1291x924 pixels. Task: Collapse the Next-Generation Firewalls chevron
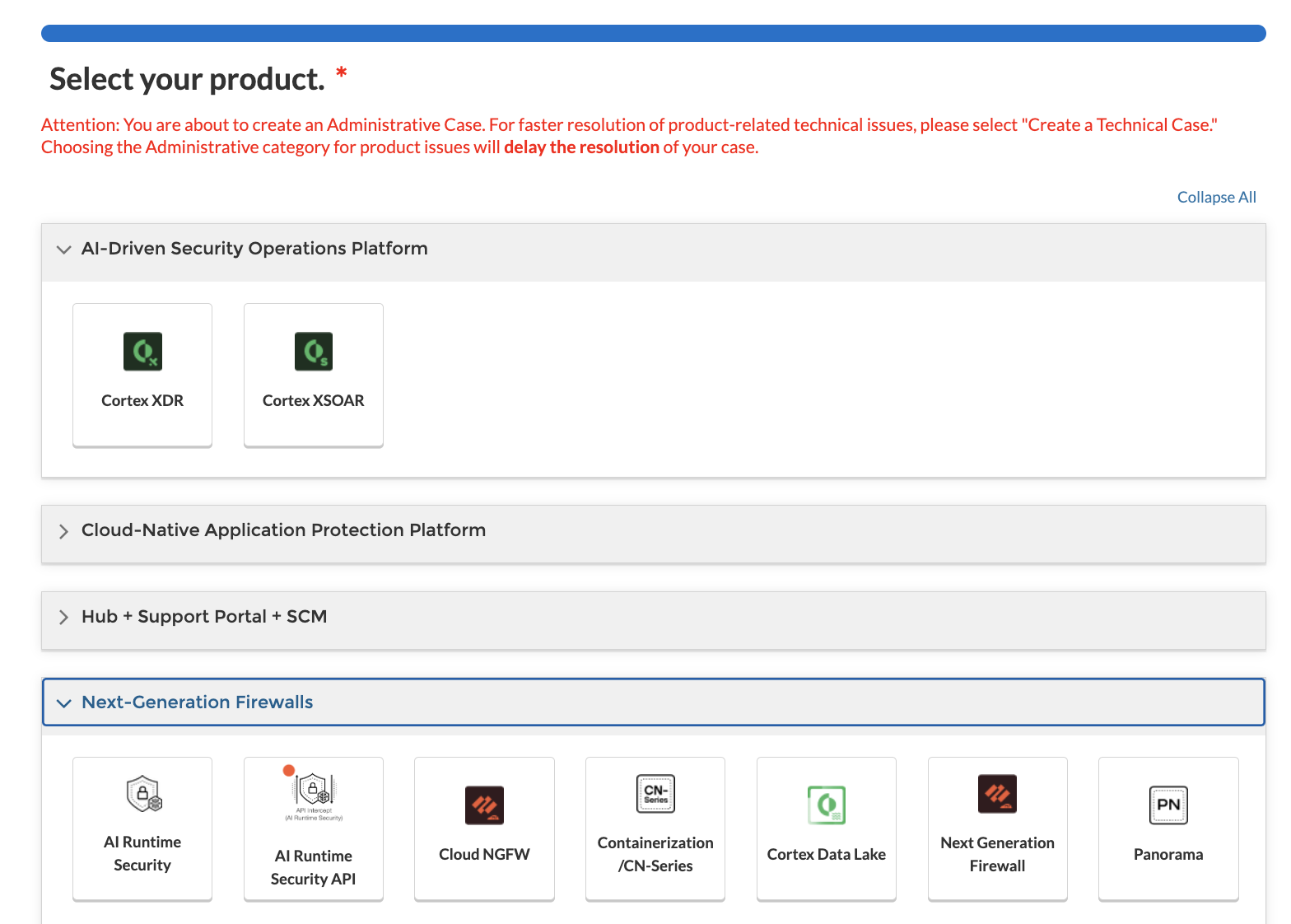[x=63, y=702]
